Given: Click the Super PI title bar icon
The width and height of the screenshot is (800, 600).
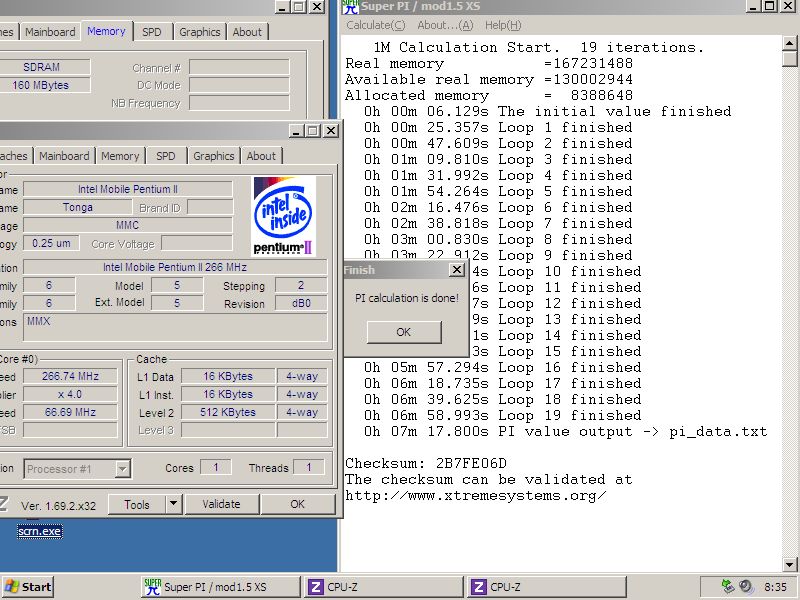Looking at the screenshot, I should pyautogui.click(x=350, y=7).
